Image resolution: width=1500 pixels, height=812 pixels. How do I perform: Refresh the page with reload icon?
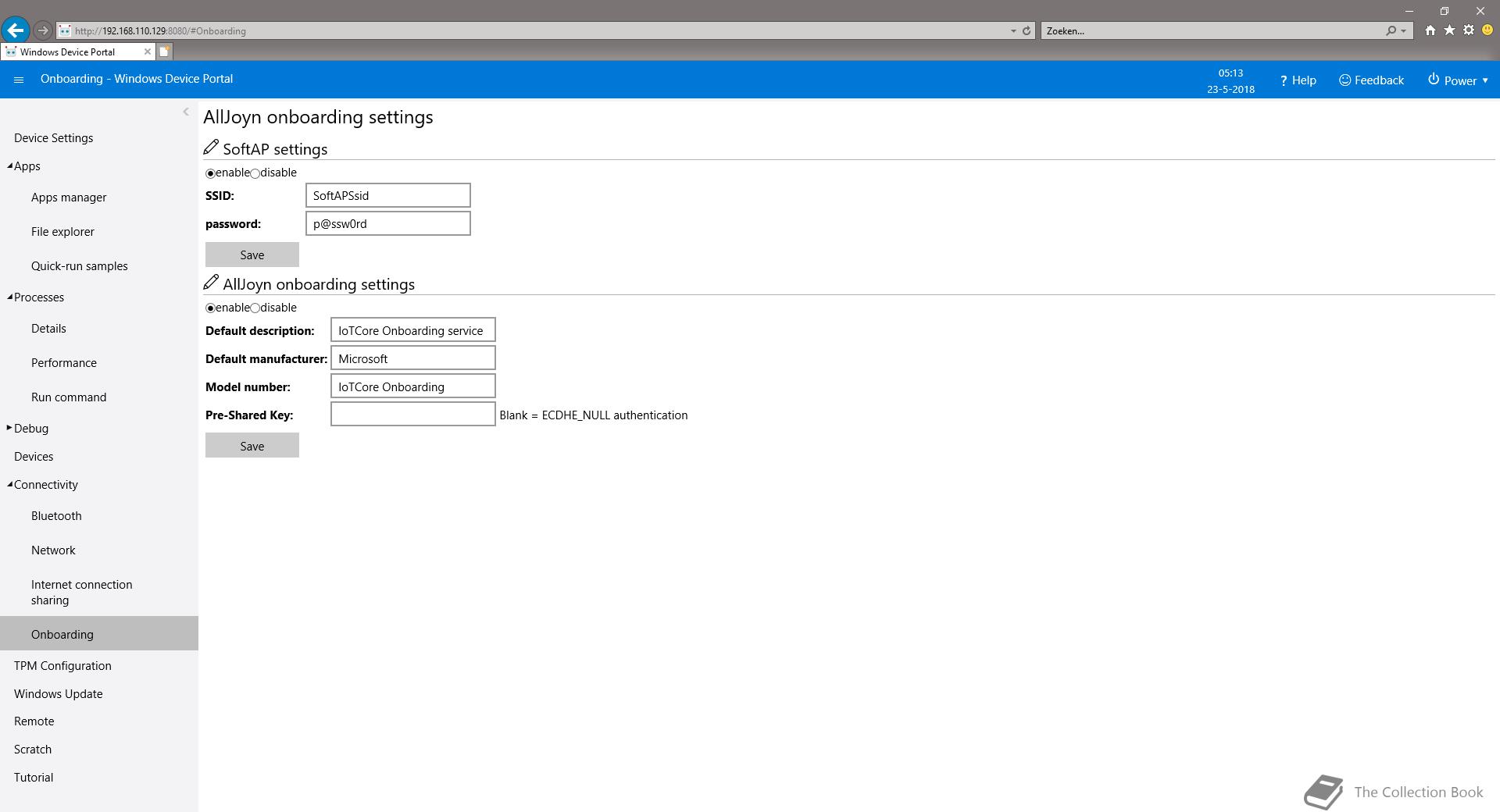[1027, 30]
